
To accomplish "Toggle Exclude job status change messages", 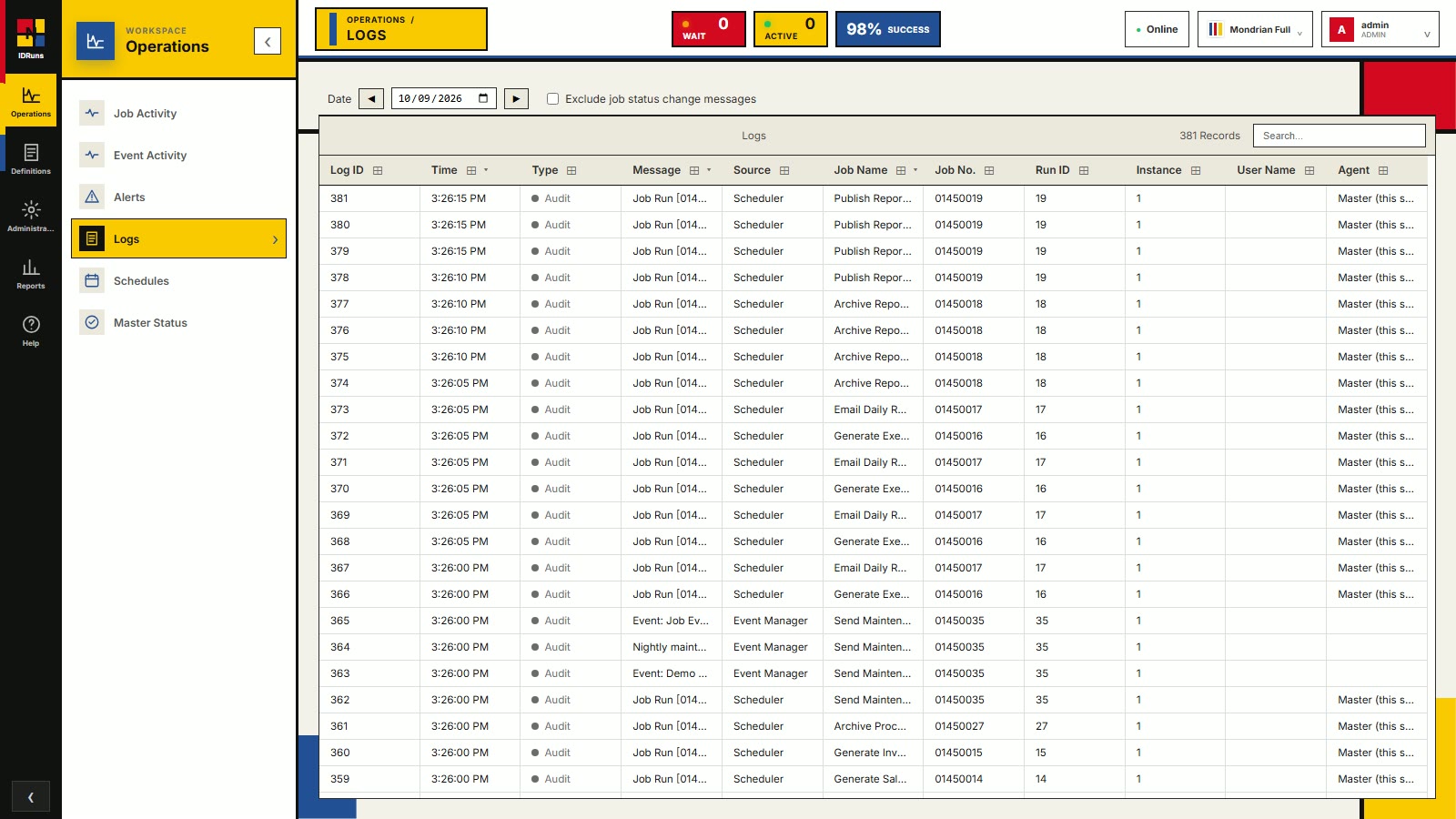I will [552, 98].
